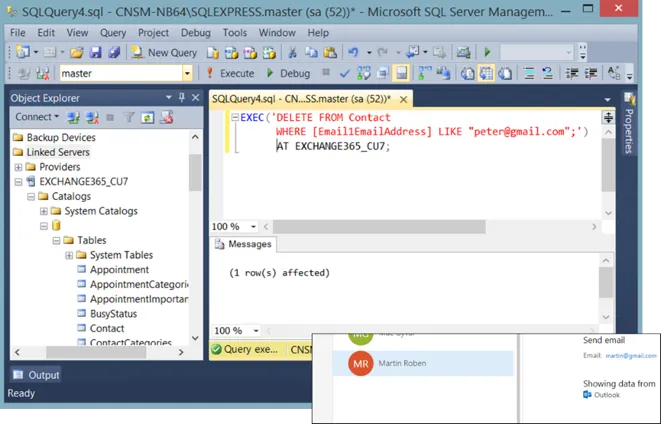Click the Debug button
This screenshot has height=424, width=661.
[288, 73]
